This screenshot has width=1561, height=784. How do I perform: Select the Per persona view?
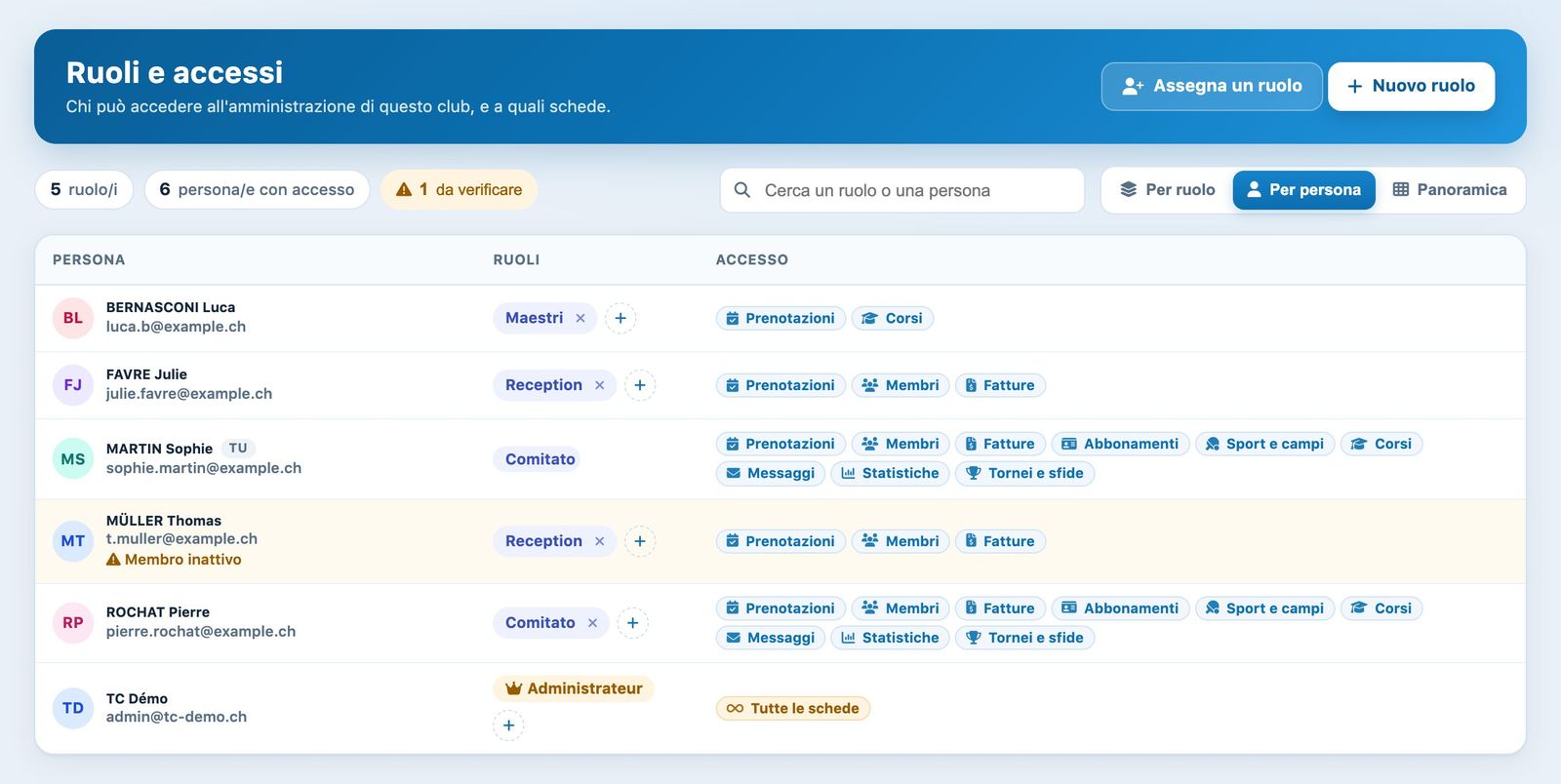pyautogui.click(x=1304, y=190)
